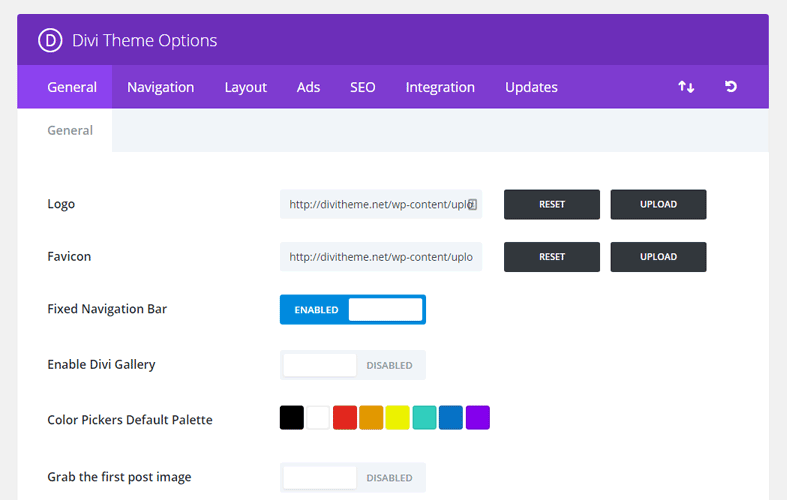Viewport: 787px width, 500px height.
Task: Click the Divi circular D logo icon
Action: 50,40
